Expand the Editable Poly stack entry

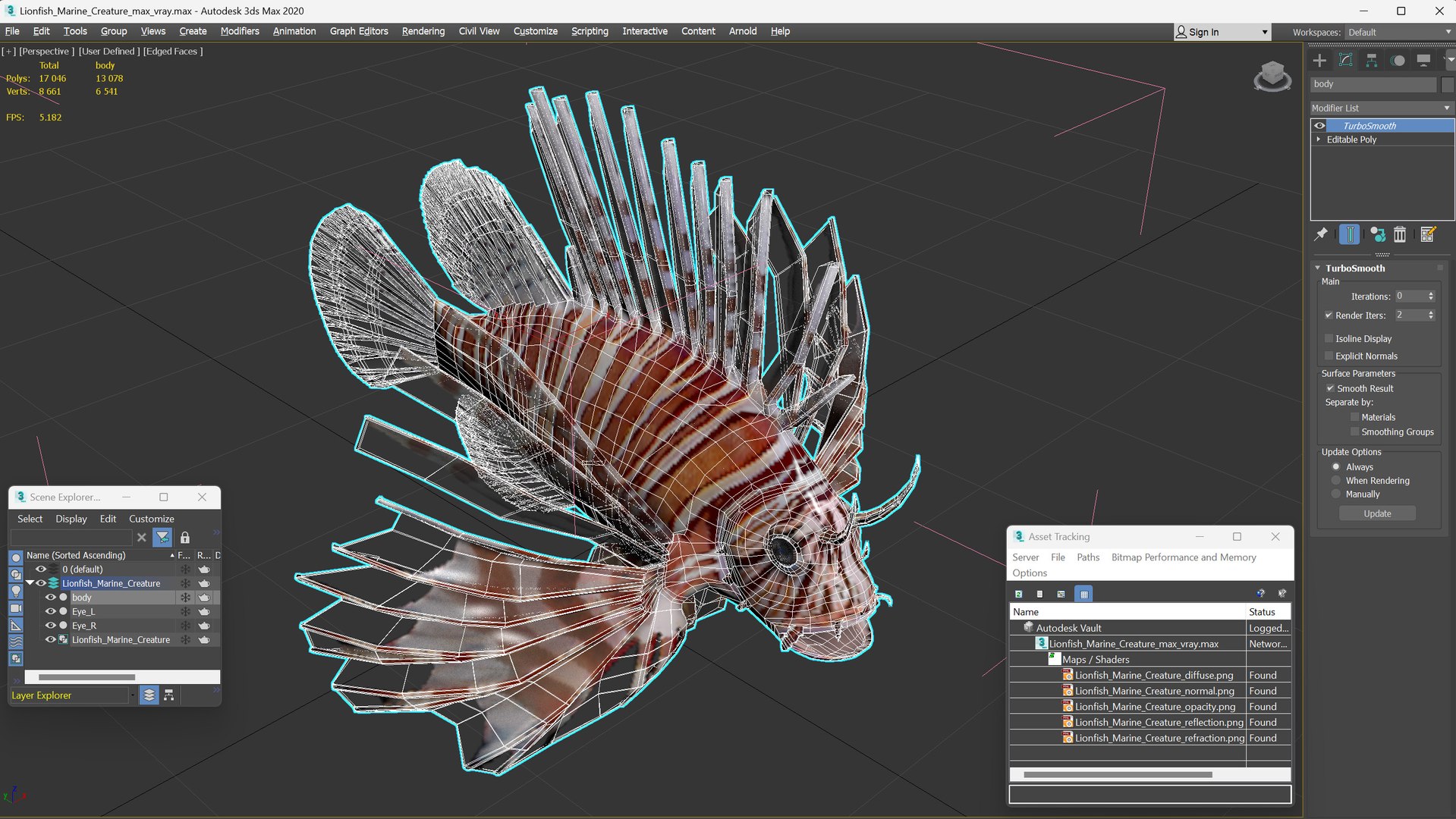coord(1319,140)
